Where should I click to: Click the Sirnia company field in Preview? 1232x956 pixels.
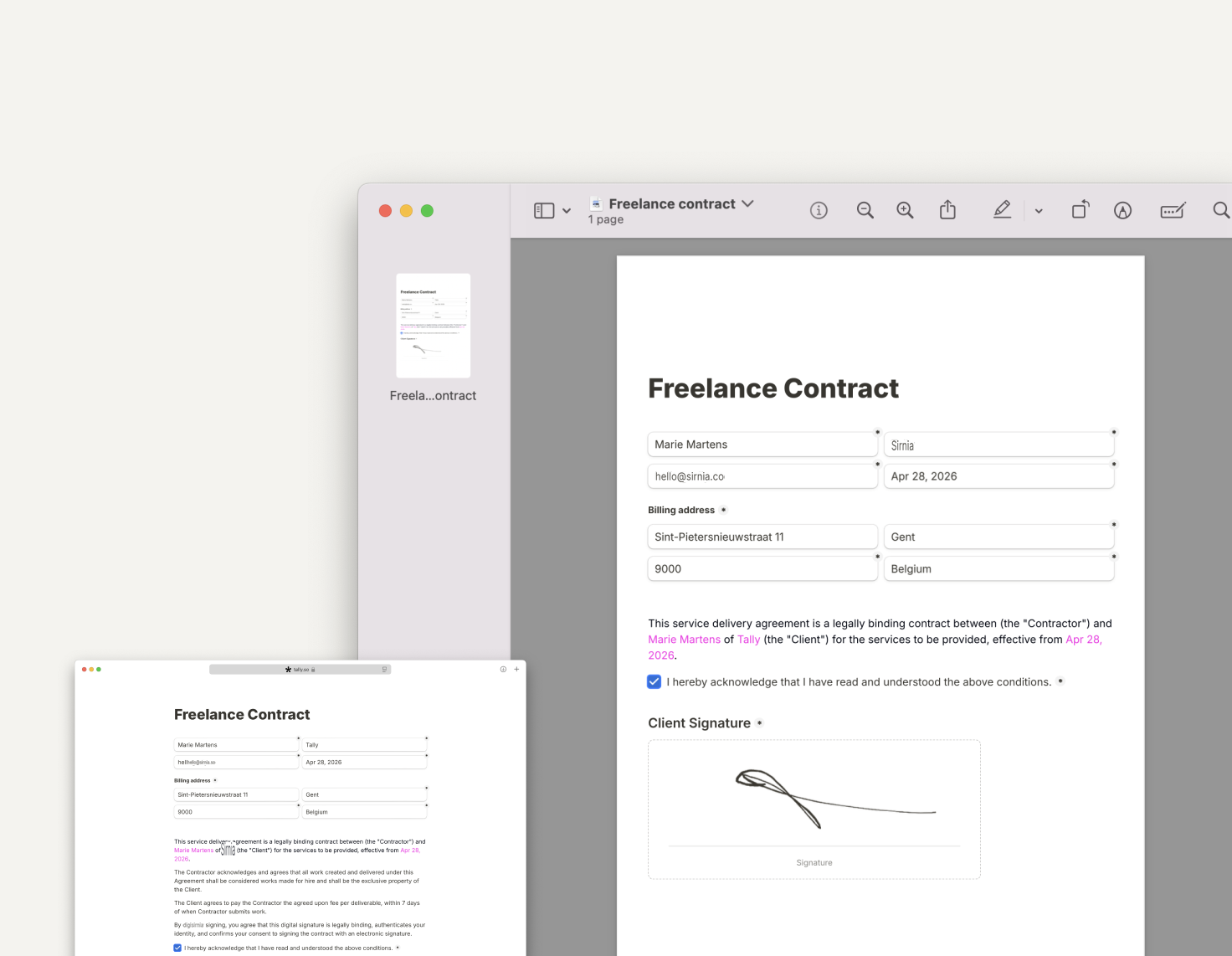998,445
